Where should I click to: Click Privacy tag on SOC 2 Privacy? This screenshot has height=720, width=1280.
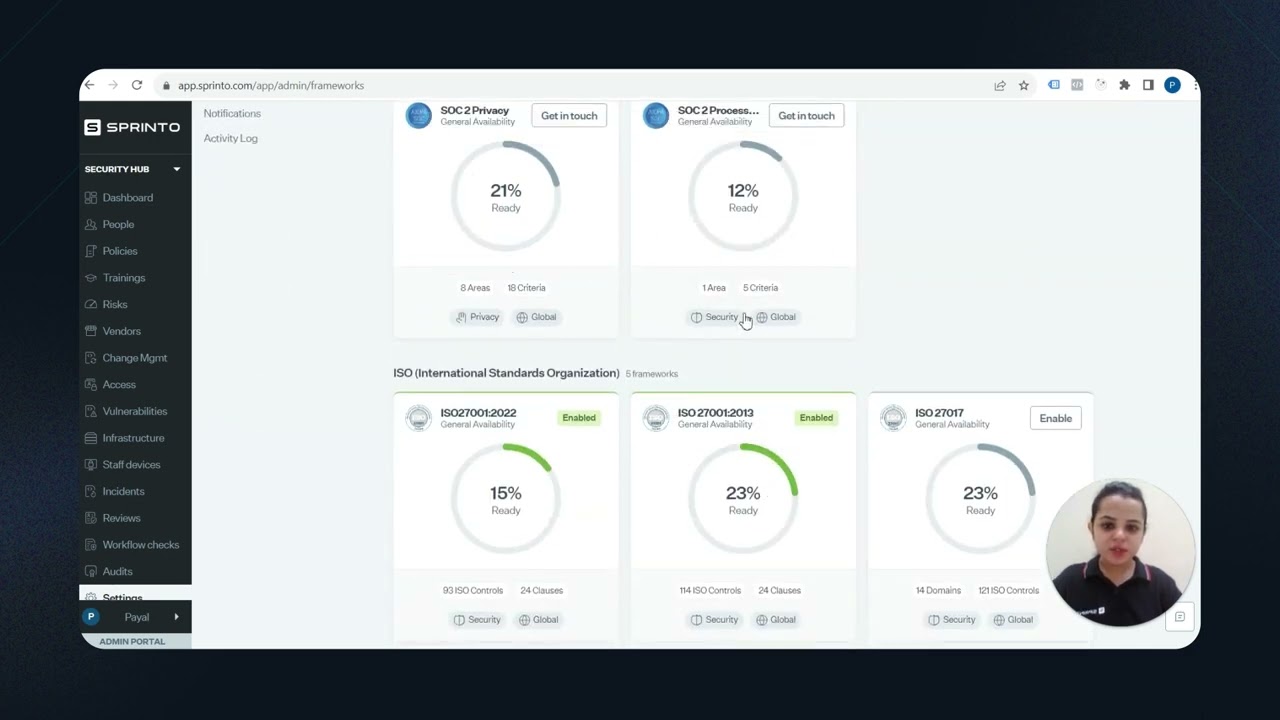tap(477, 317)
